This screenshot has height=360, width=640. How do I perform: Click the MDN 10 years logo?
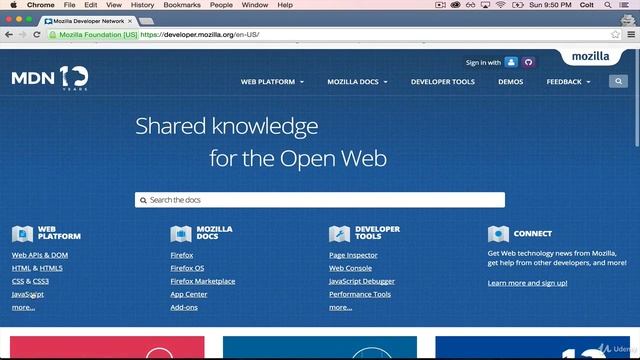[x=50, y=78]
